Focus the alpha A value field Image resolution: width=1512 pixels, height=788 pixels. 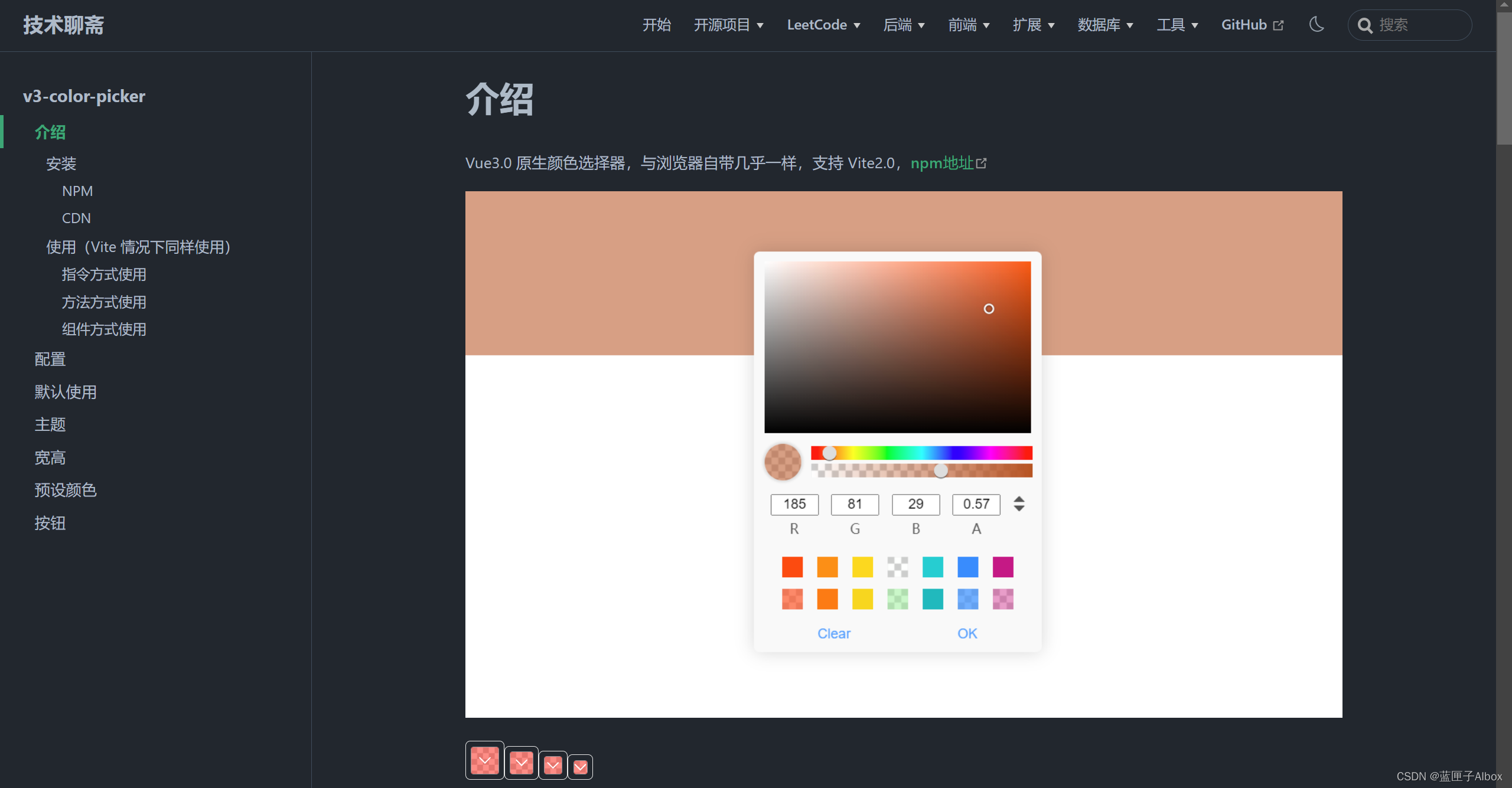point(976,504)
